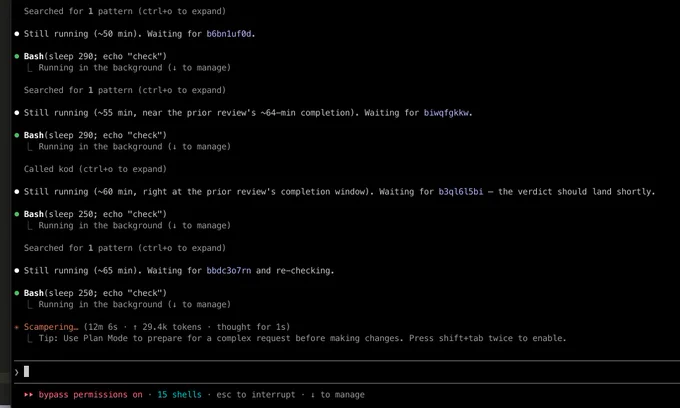Click the prompt chevron symbol
The height and width of the screenshot is (408, 680).
[16, 372]
